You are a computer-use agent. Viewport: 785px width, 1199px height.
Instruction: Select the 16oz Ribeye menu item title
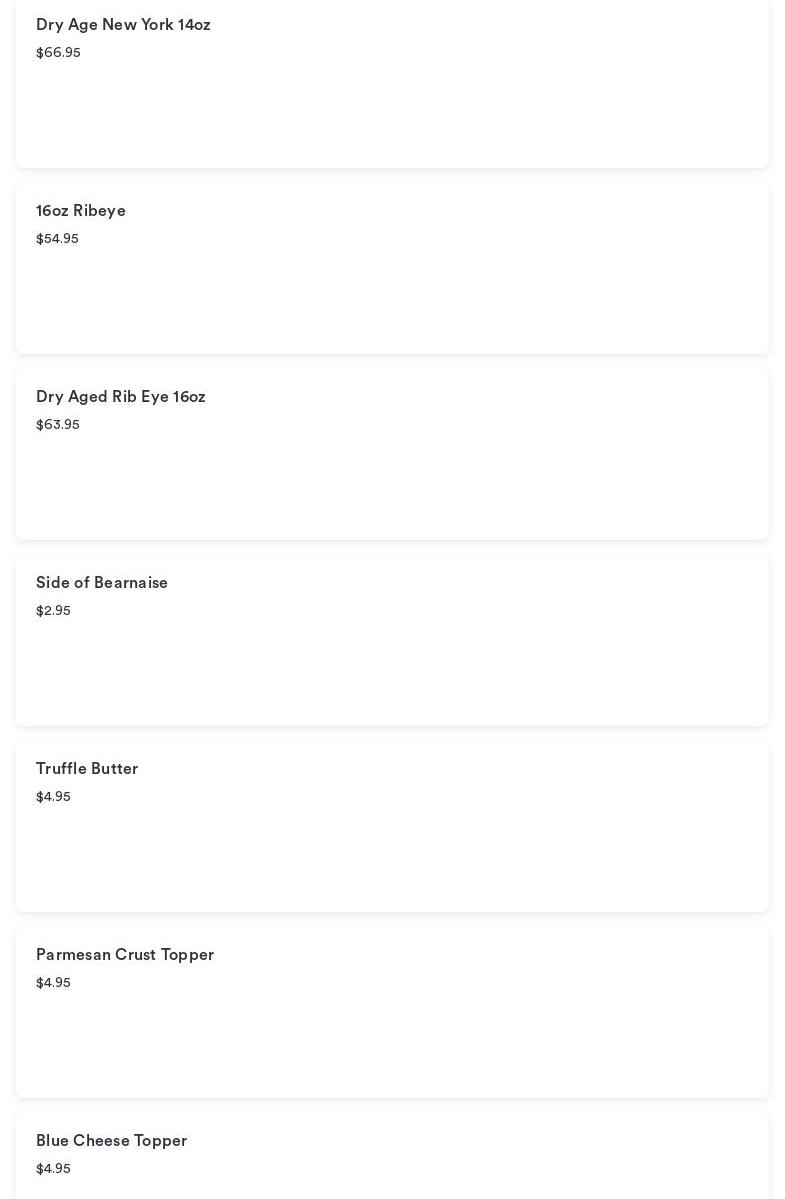81,211
